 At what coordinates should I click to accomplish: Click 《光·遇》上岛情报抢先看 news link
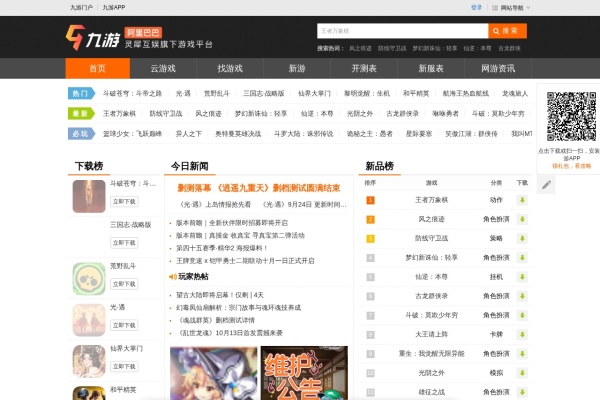click(214, 205)
